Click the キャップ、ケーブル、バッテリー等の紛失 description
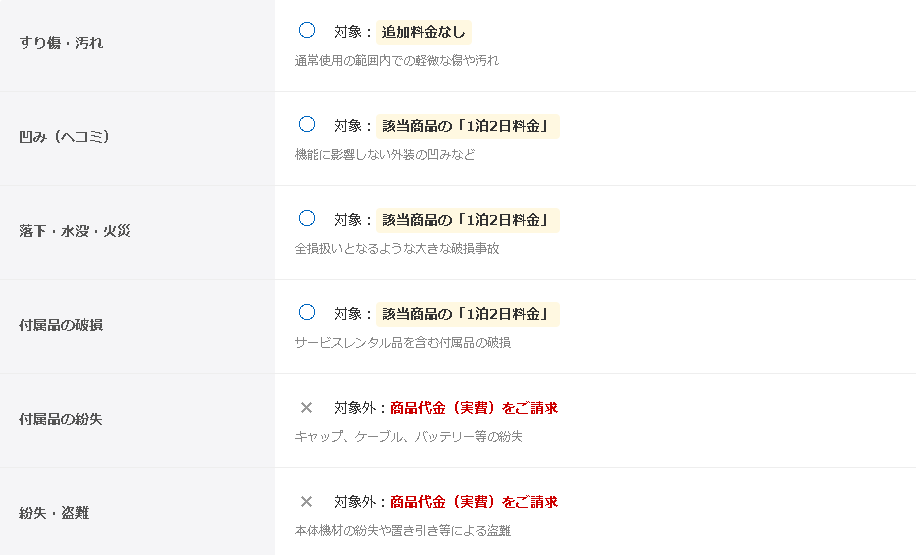916x555 pixels. tap(408, 436)
